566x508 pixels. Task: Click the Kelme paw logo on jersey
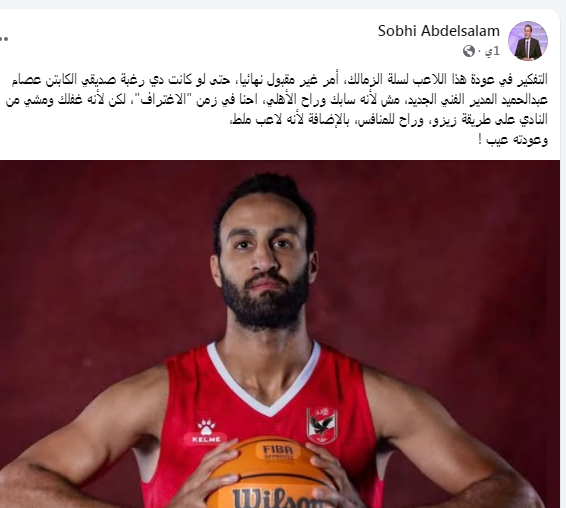coord(206,431)
